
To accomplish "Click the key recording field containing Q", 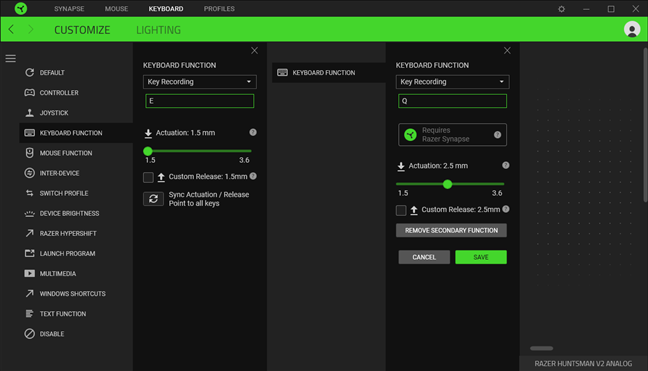I will (453, 101).
